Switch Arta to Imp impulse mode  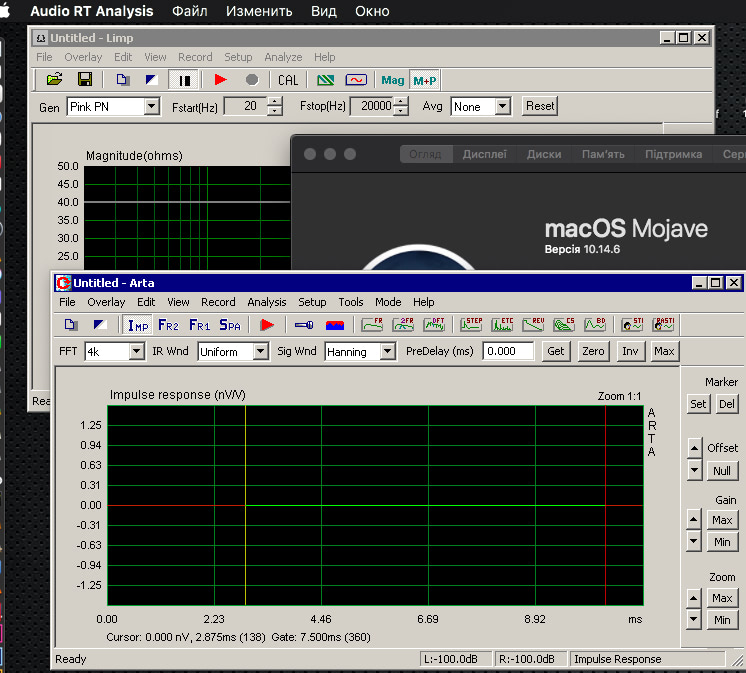click(137, 325)
